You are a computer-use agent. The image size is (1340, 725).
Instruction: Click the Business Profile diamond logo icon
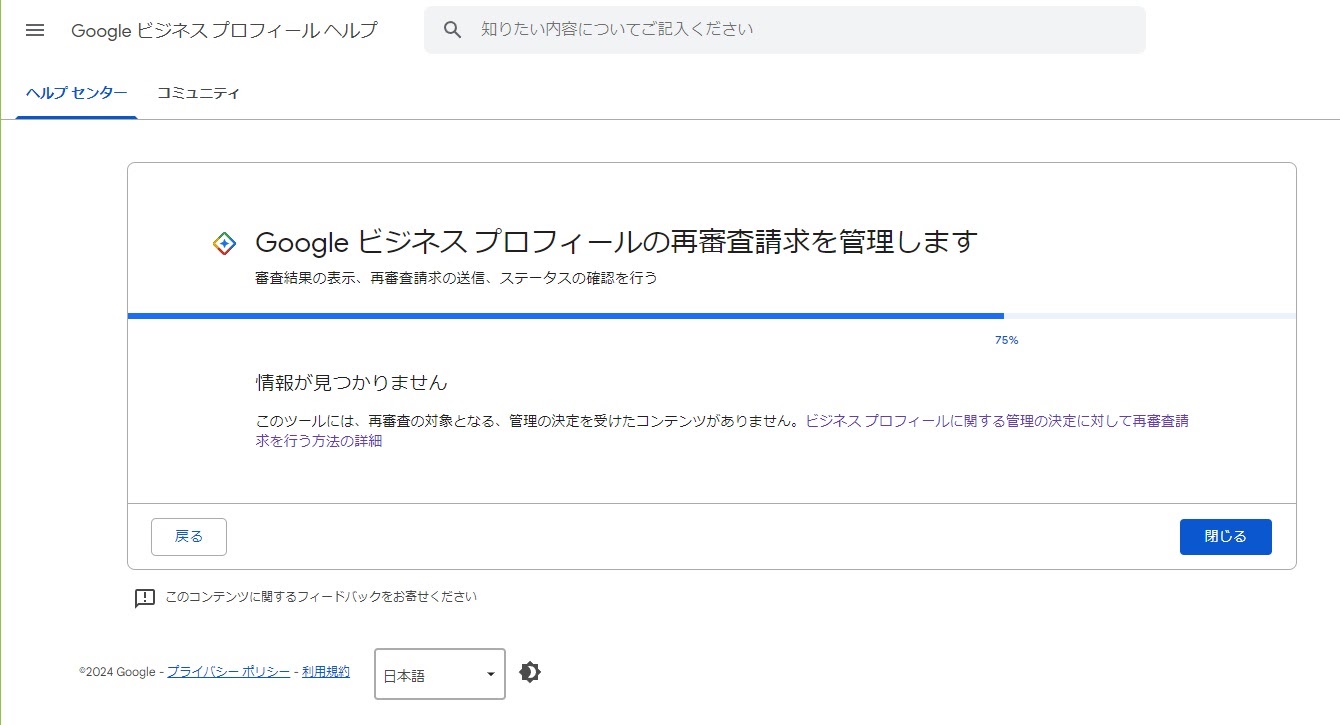pos(223,241)
